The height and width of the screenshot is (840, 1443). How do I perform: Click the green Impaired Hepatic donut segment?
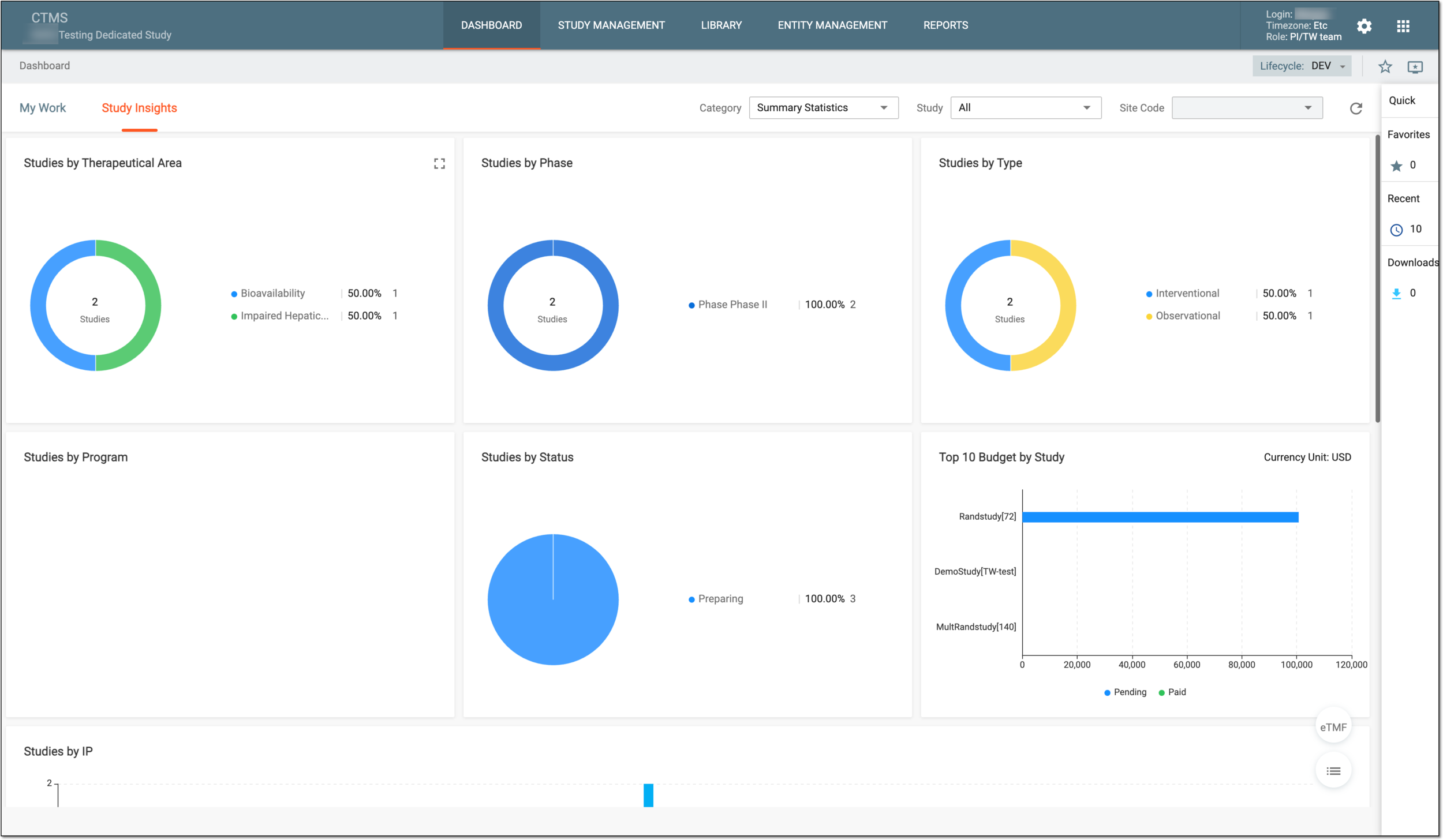coord(152,306)
